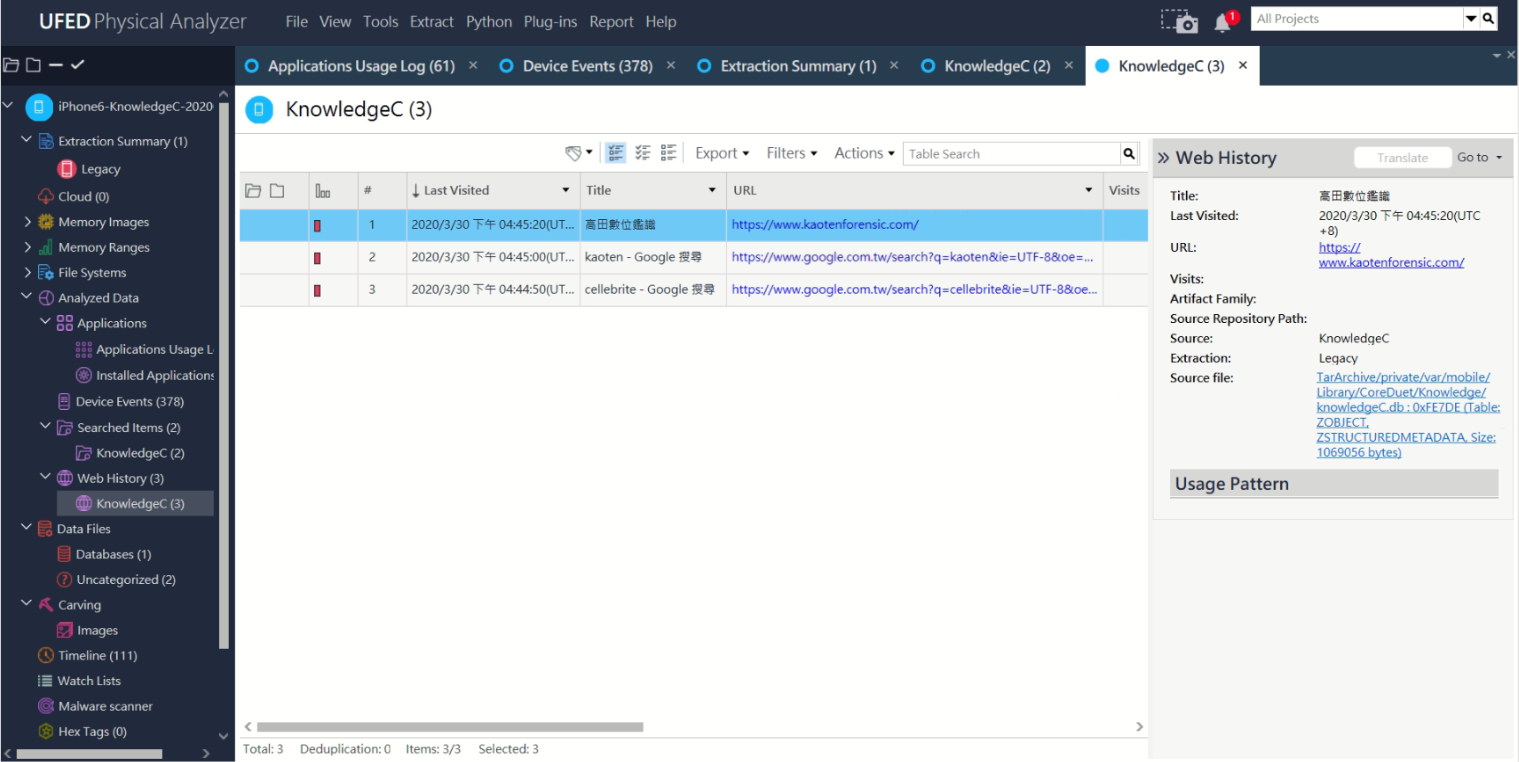1519x762 pixels.
Task: Click the open-folder icon in the table header
Action: 253,190
